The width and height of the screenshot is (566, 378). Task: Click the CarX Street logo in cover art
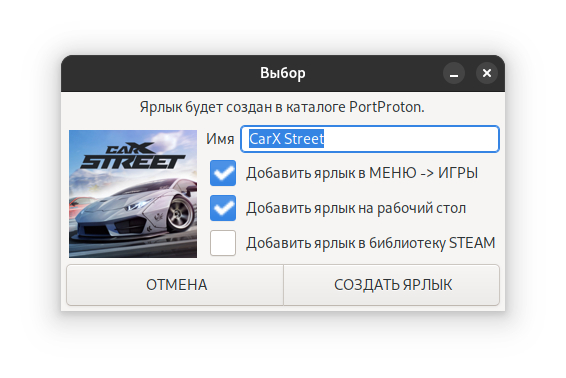pyautogui.click(x=132, y=156)
